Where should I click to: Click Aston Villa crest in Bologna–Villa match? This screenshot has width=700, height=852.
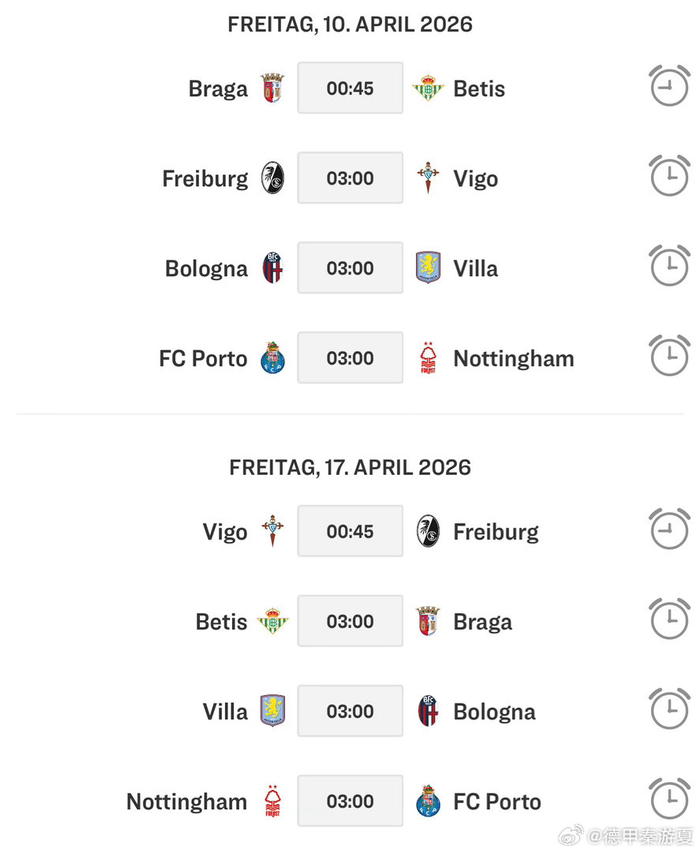pos(428,268)
